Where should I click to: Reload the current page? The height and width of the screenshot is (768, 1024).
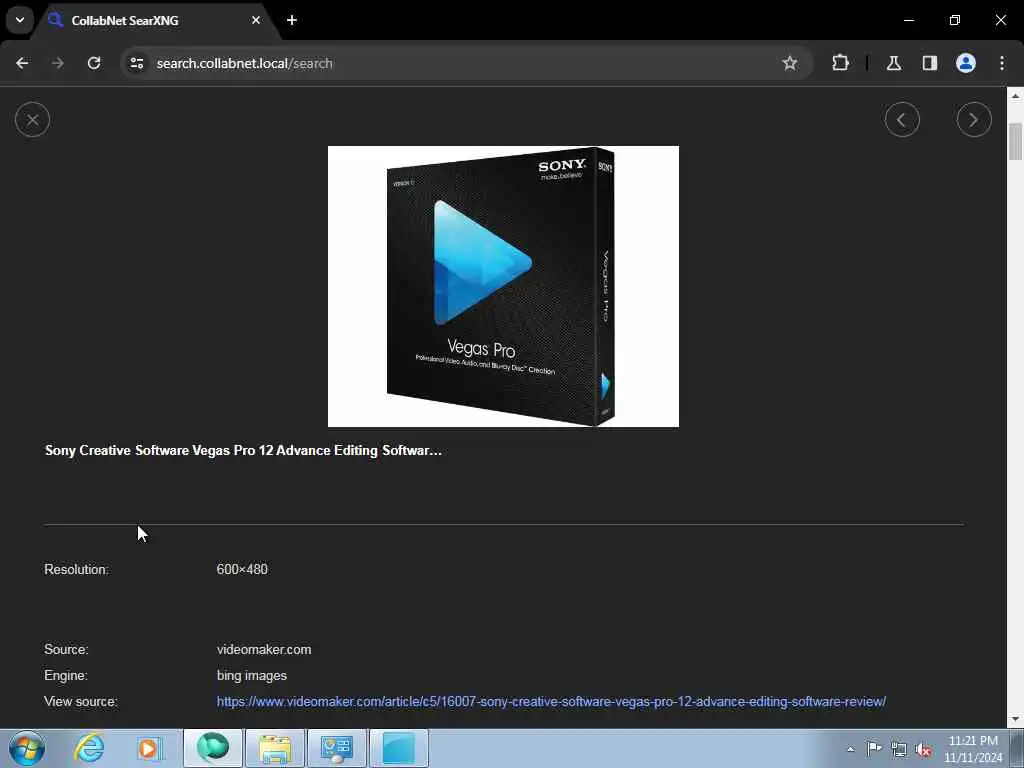coord(94,63)
